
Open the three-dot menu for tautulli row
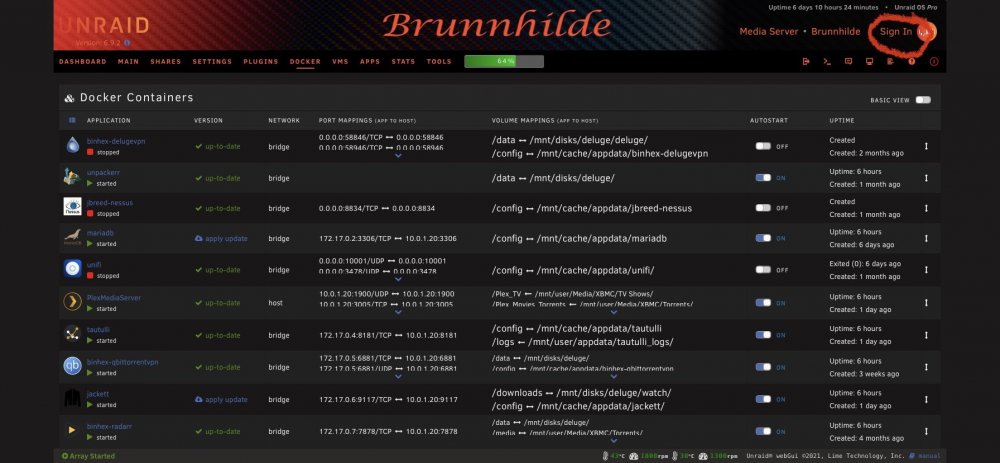click(926, 335)
